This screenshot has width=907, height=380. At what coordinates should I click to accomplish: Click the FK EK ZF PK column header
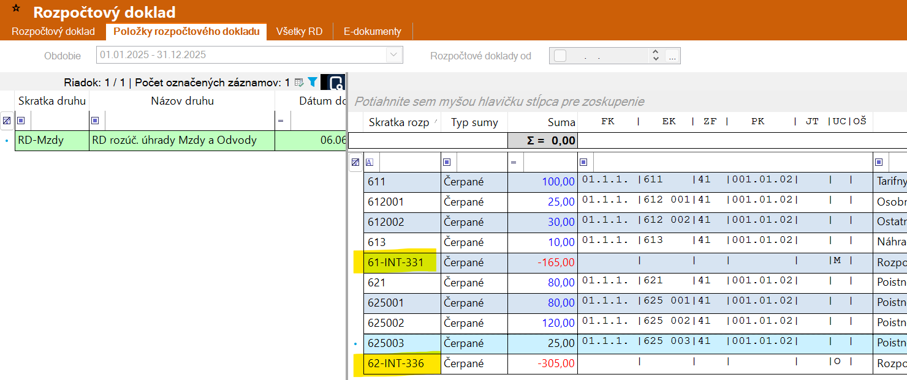pos(725,122)
